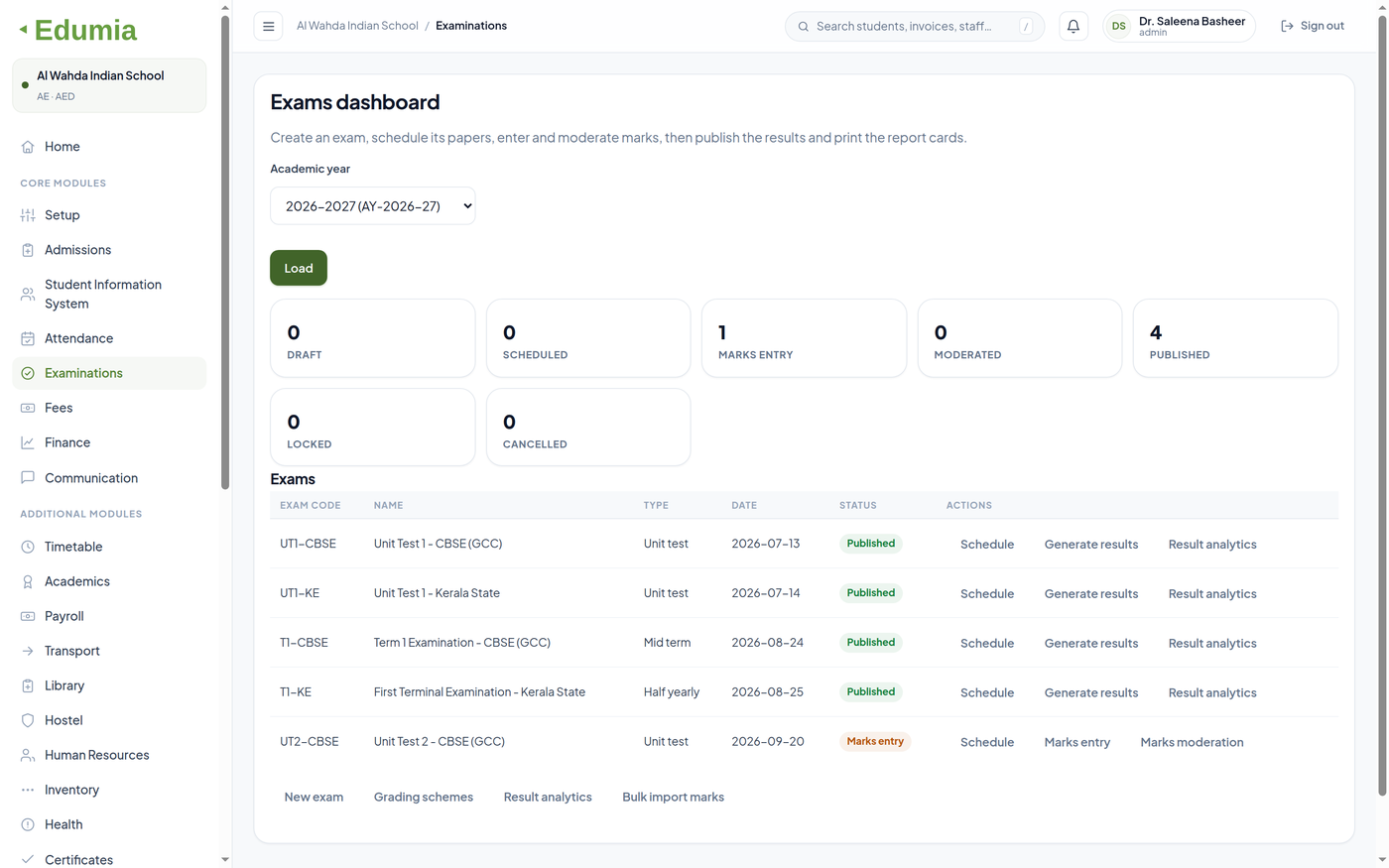Click the Hostel shield icon

[28, 720]
